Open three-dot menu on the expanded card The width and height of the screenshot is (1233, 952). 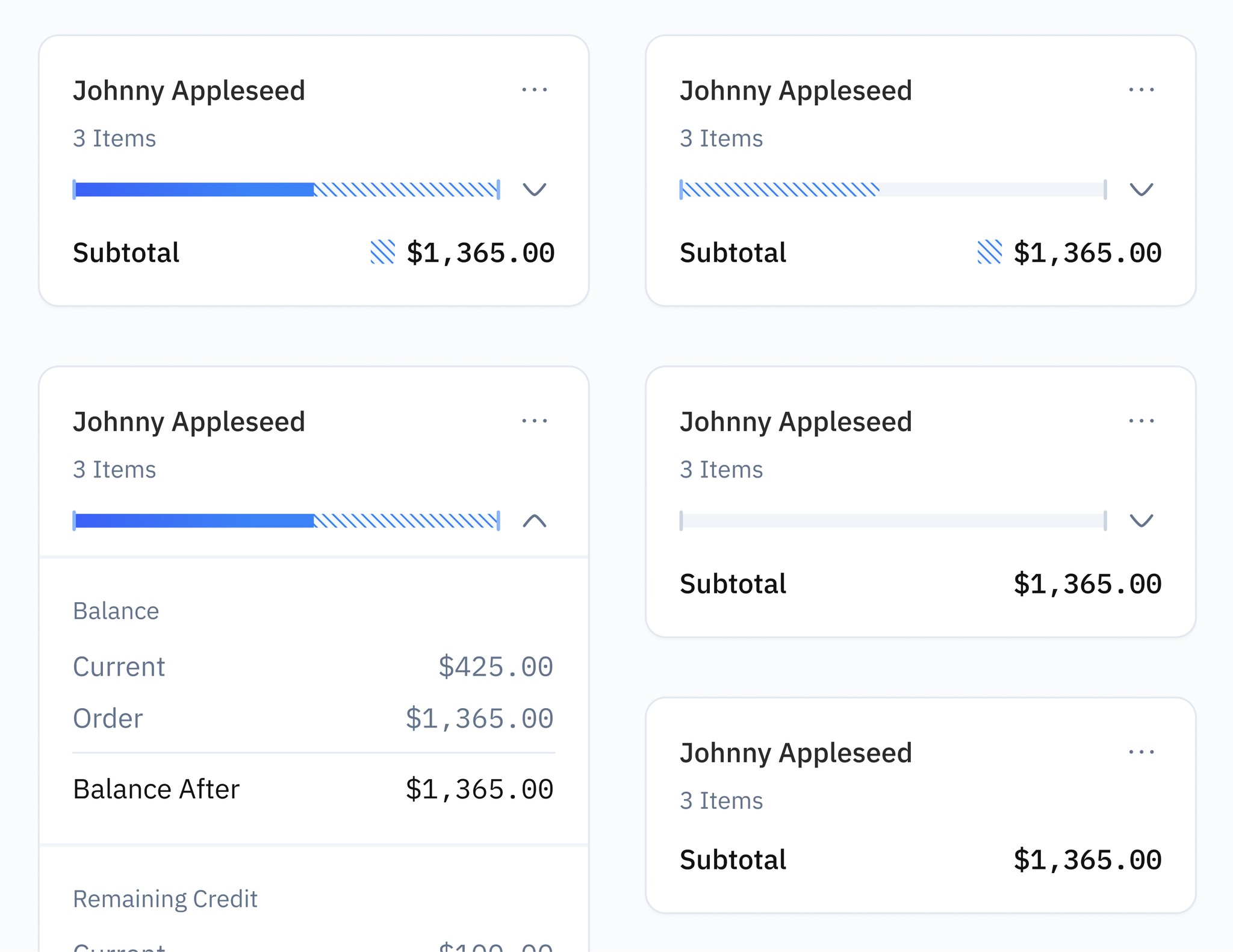534,421
